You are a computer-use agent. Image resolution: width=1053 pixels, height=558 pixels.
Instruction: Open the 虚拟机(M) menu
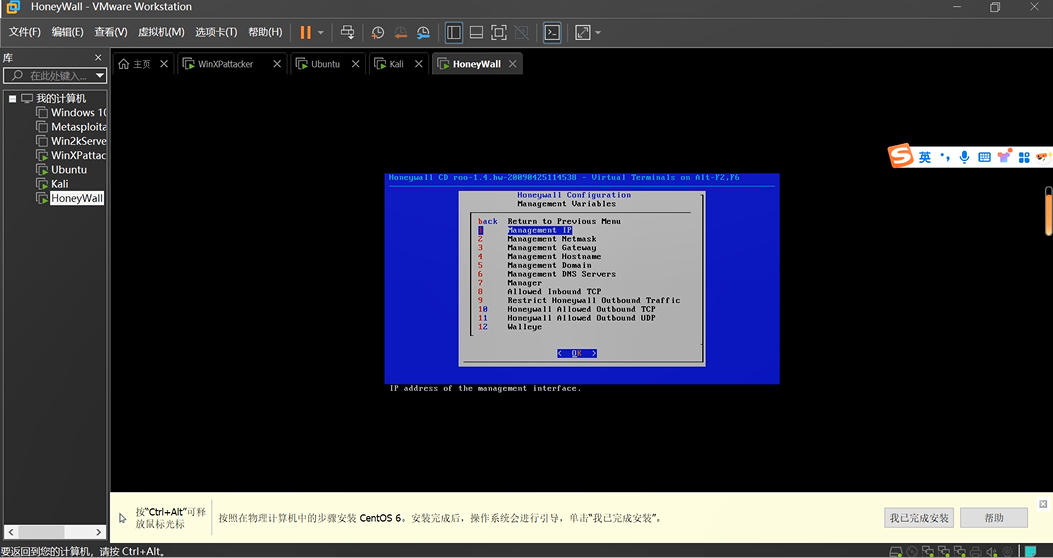tap(161, 32)
